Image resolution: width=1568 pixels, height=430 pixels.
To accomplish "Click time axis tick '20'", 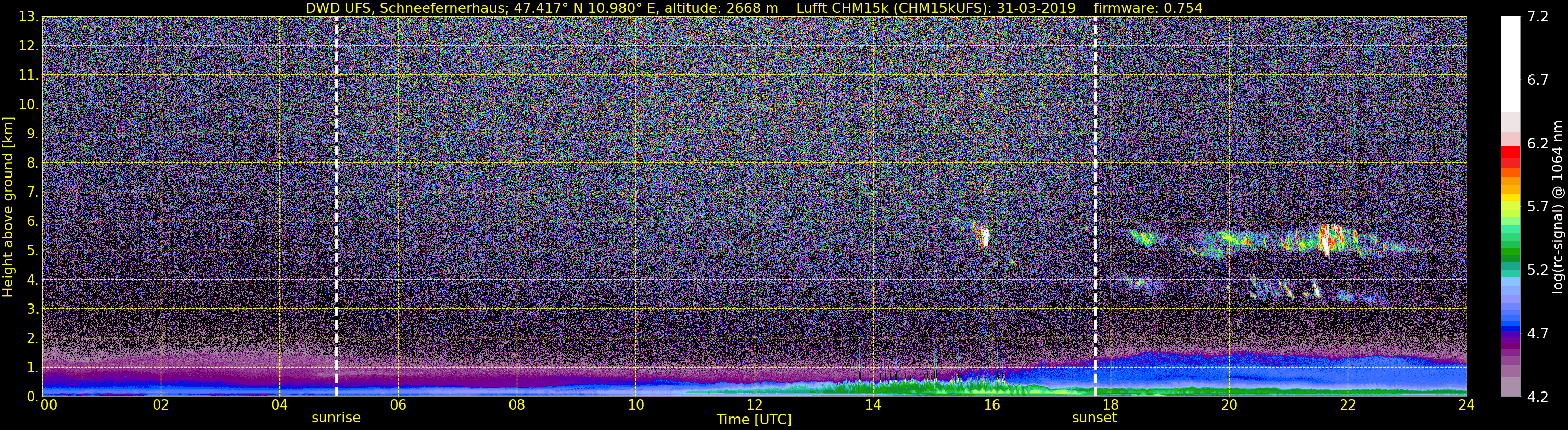I will click(x=1229, y=405).
